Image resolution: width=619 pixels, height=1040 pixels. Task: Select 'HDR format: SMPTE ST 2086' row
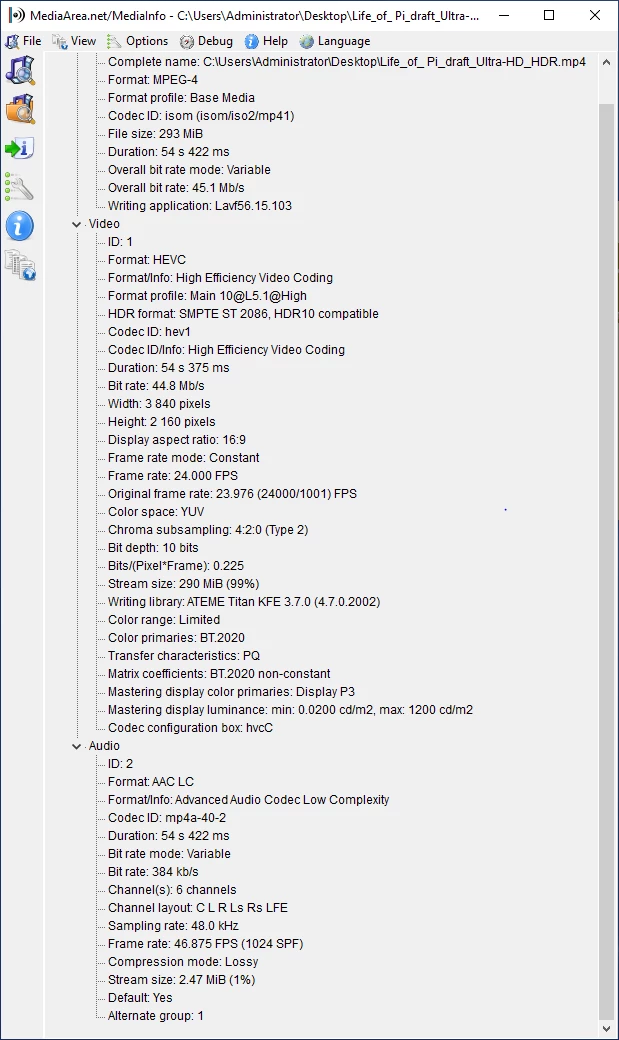pyautogui.click(x=243, y=314)
